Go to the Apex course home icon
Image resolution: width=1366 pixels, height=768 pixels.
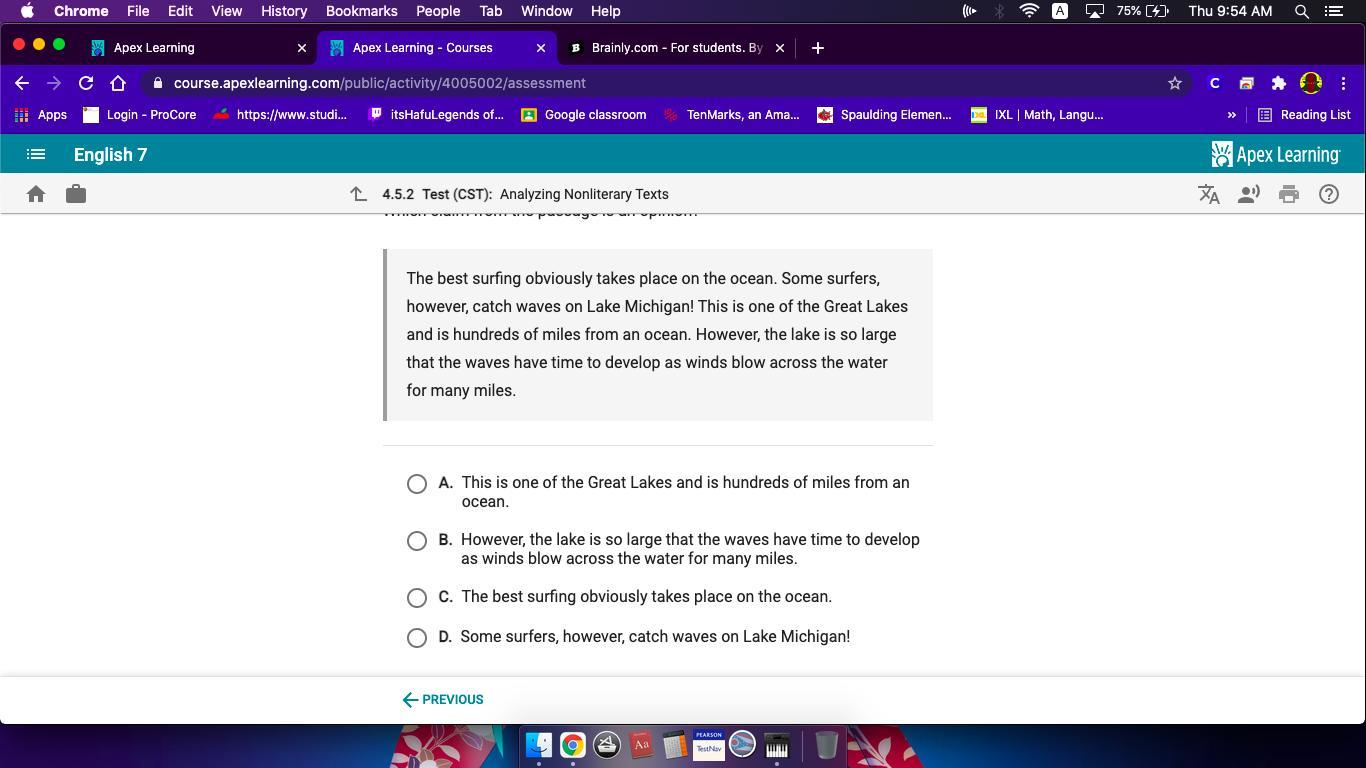tap(36, 194)
